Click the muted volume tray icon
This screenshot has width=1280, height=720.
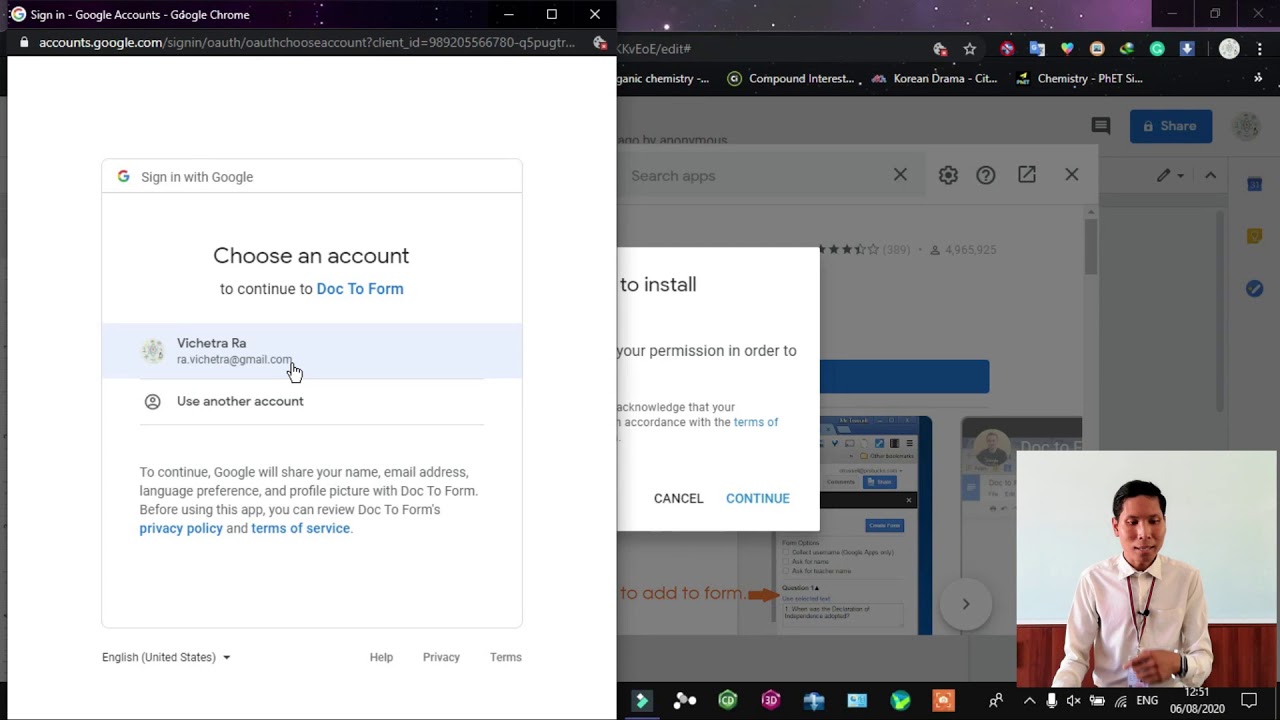tap(1074, 701)
